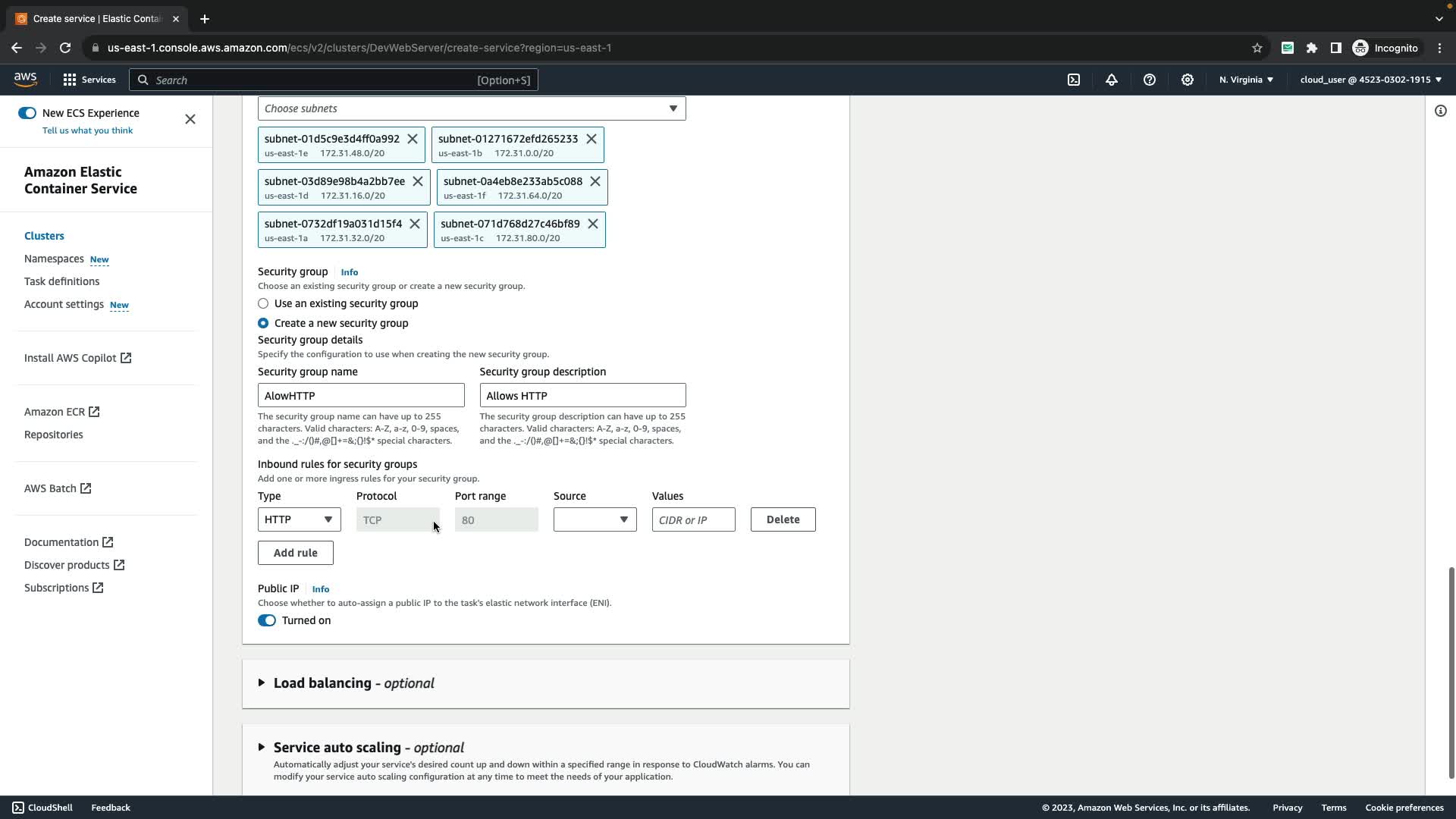The height and width of the screenshot is (819, 1456).
Task: Turn off the Public IP toggle
Action: click(267, 620)
